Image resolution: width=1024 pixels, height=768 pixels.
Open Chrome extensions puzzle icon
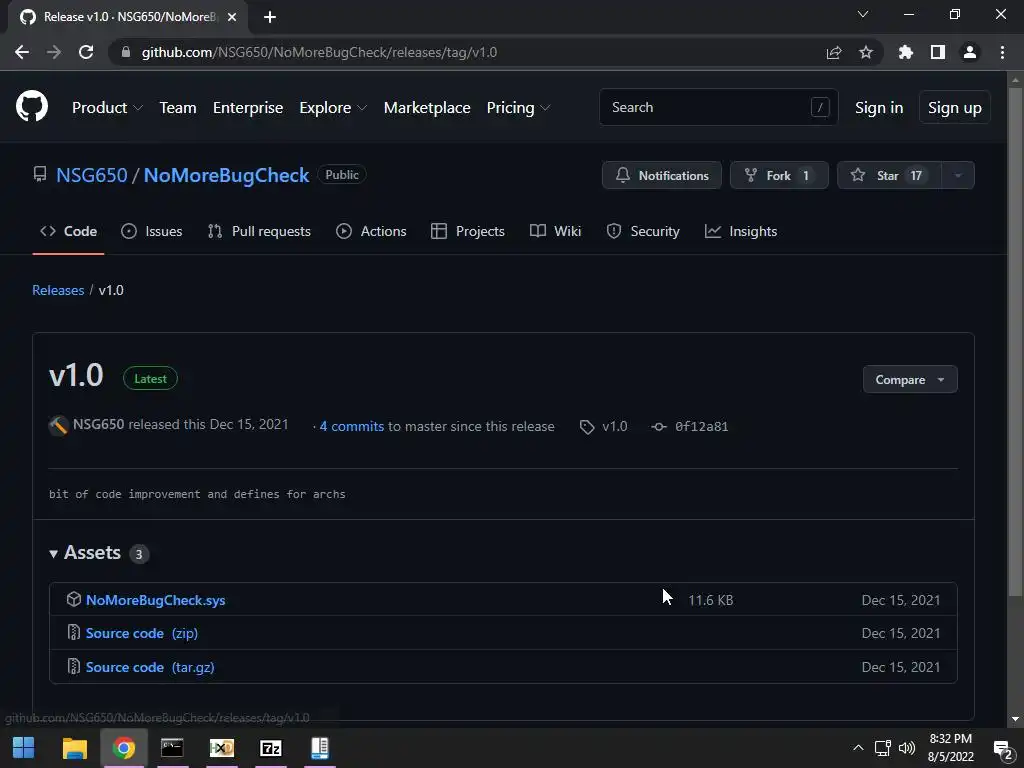click(x=906, y=52)
